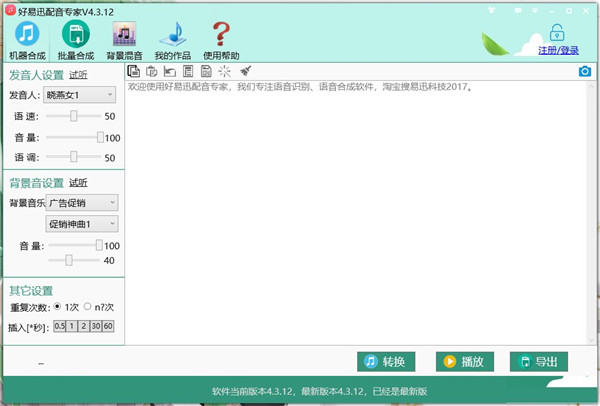Click the copy icon in editor toolbar

(x=134, y=71)
